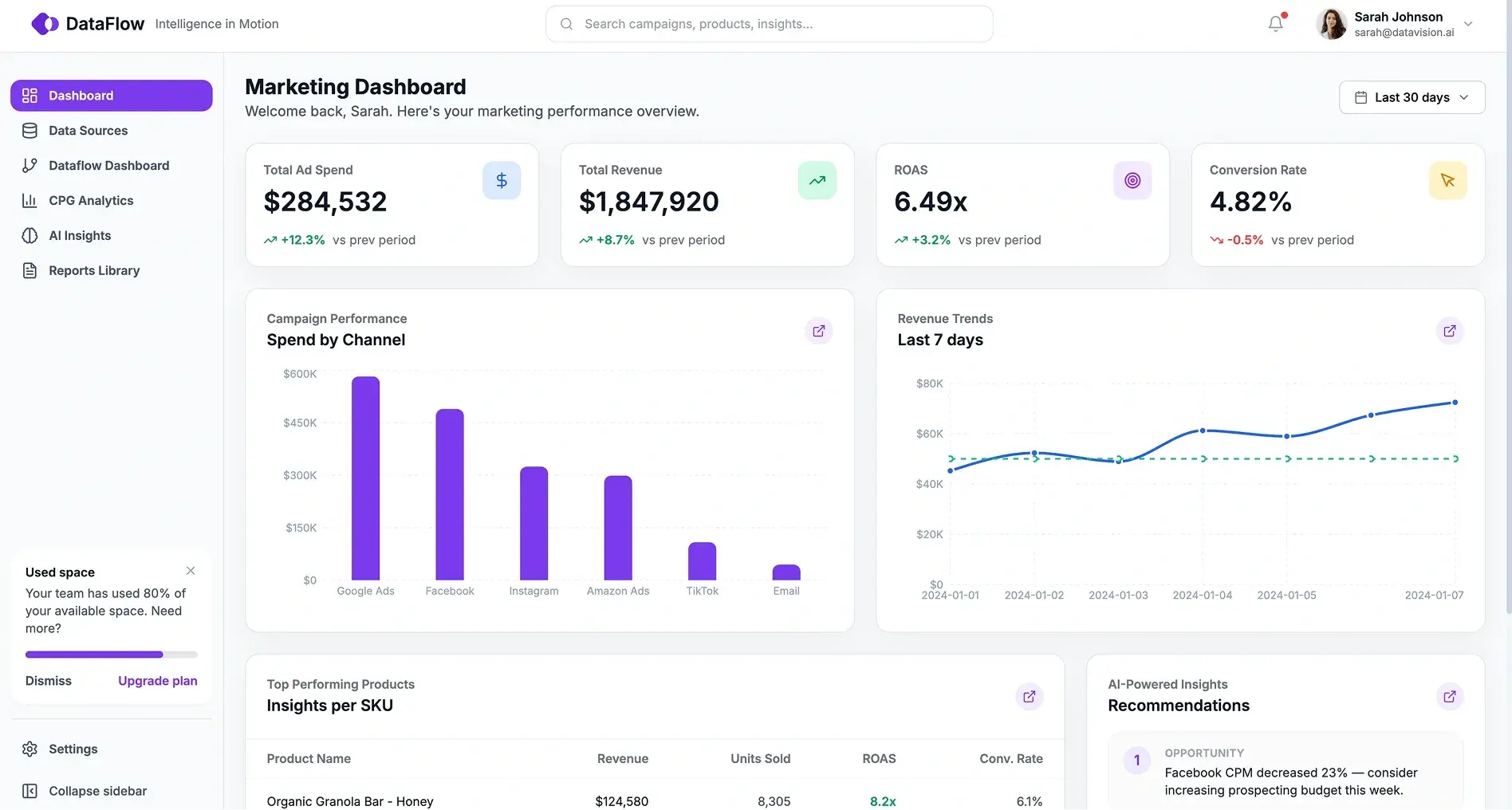1512x810 pixels.
Task: Click the storage usage progress bar
Action: 111,654
